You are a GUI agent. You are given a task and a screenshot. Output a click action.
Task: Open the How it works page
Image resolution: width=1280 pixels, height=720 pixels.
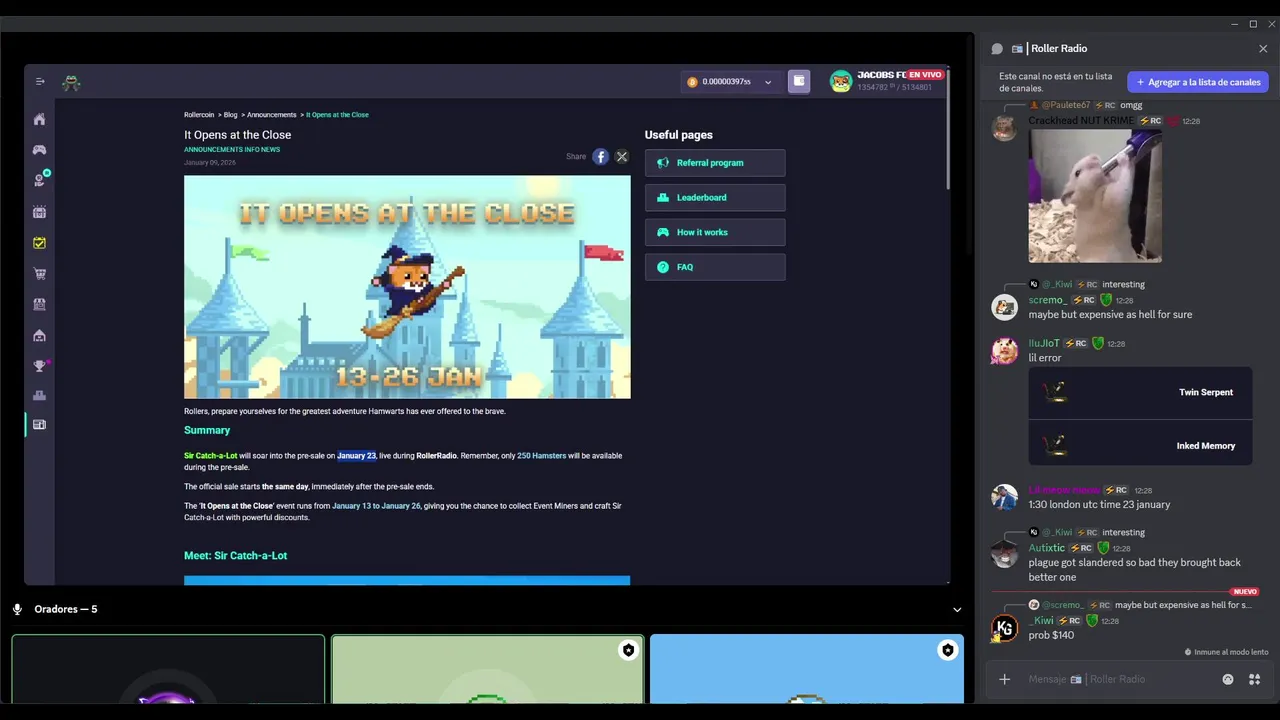click(715, 232)
